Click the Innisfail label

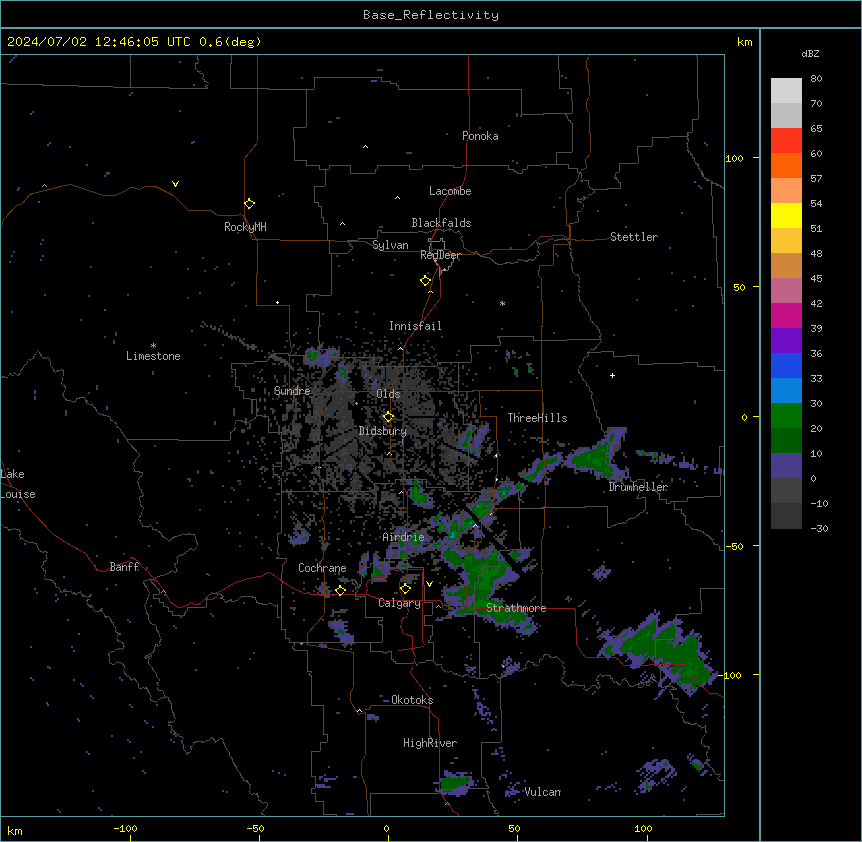[x=415, y=326]
